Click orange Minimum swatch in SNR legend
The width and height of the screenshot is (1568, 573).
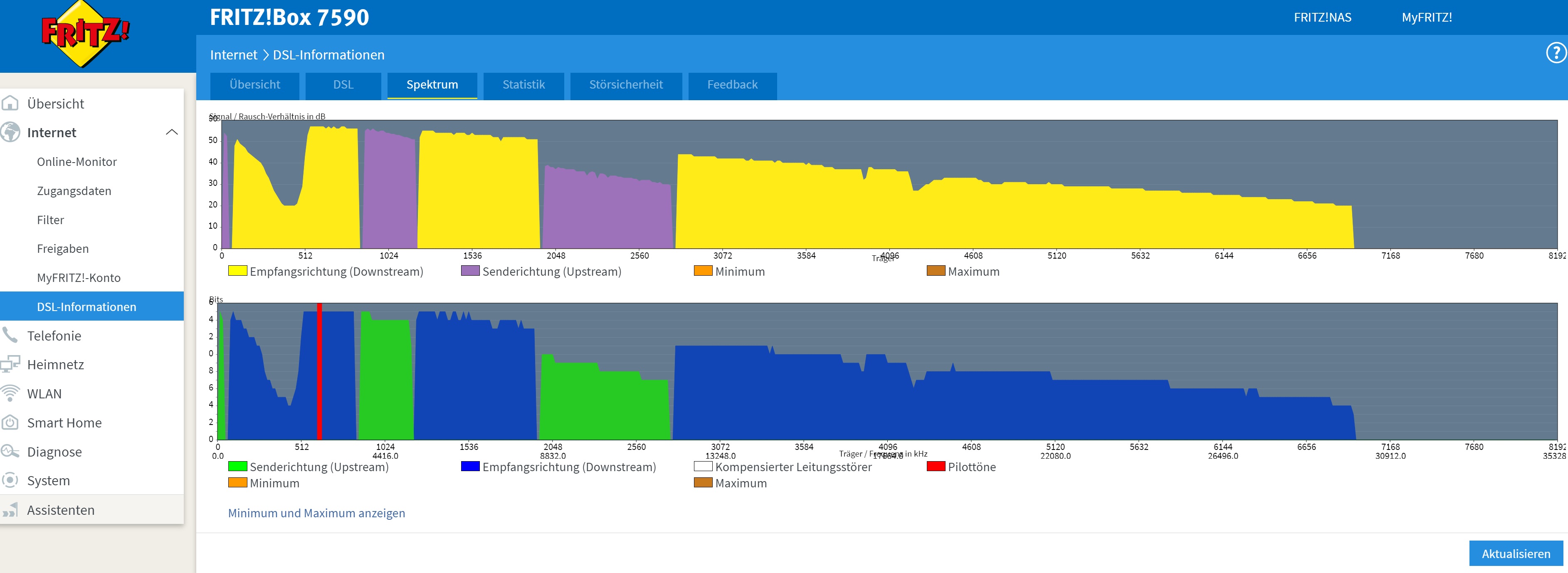pos(703,270)
